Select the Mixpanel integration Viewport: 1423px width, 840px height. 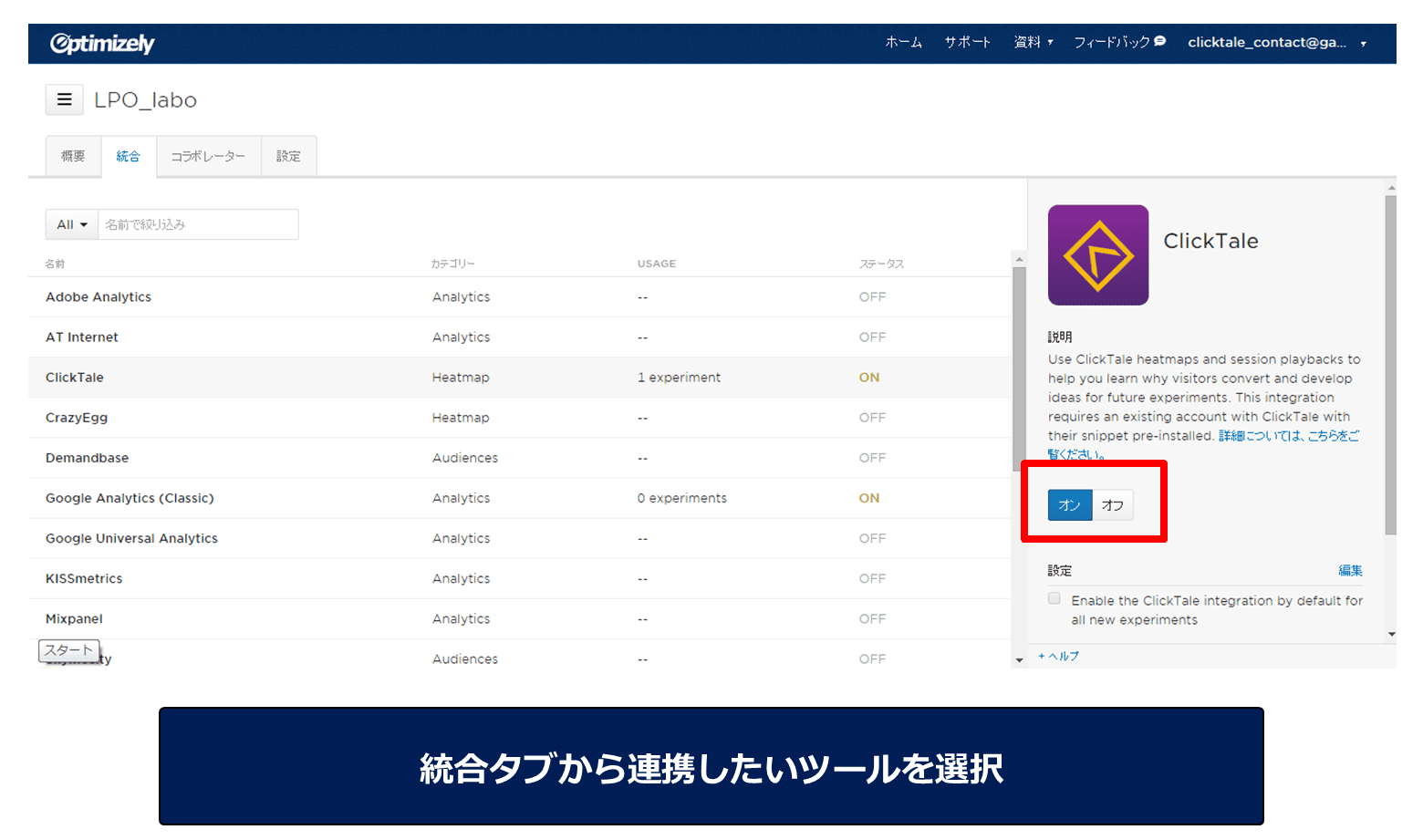(x=520, y=618)
